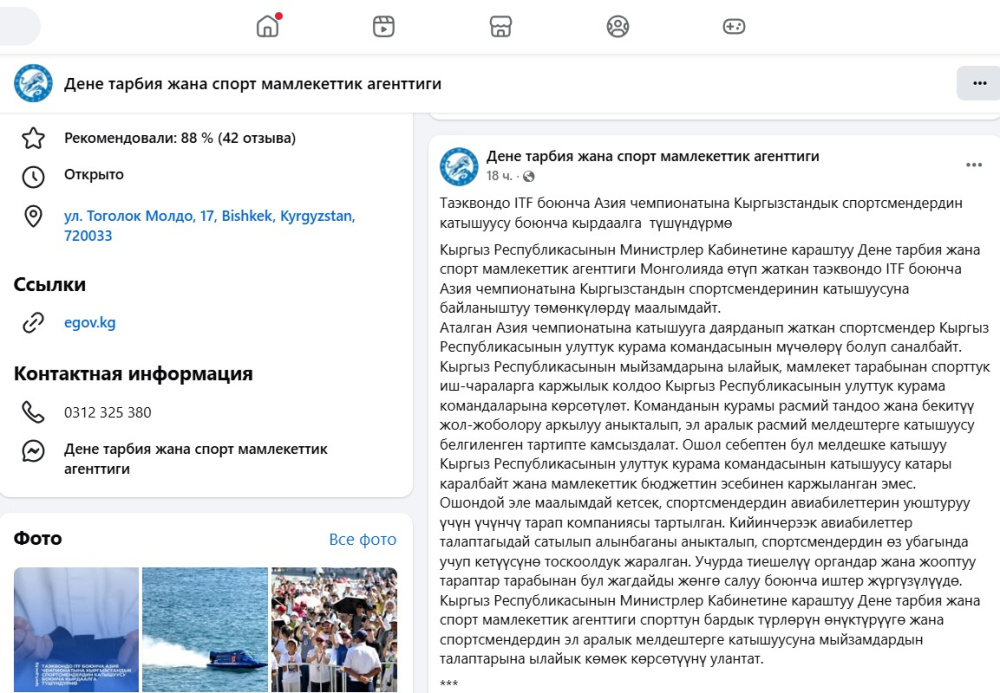
Task: Click the star recommendation icon
Action: click(x=33, y=138)
